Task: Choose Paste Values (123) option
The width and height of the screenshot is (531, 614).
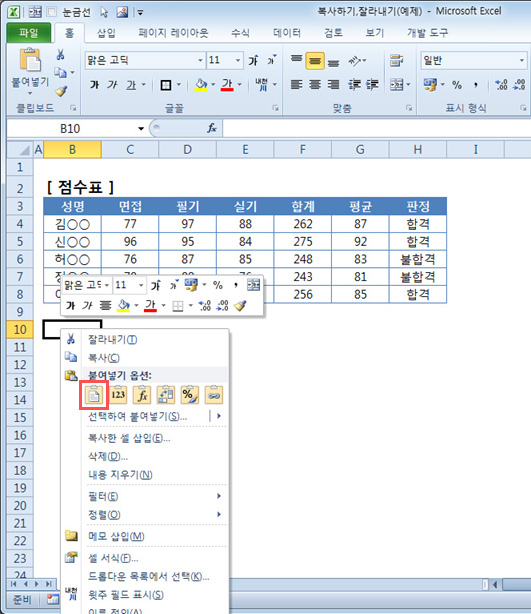Action: 118,395
